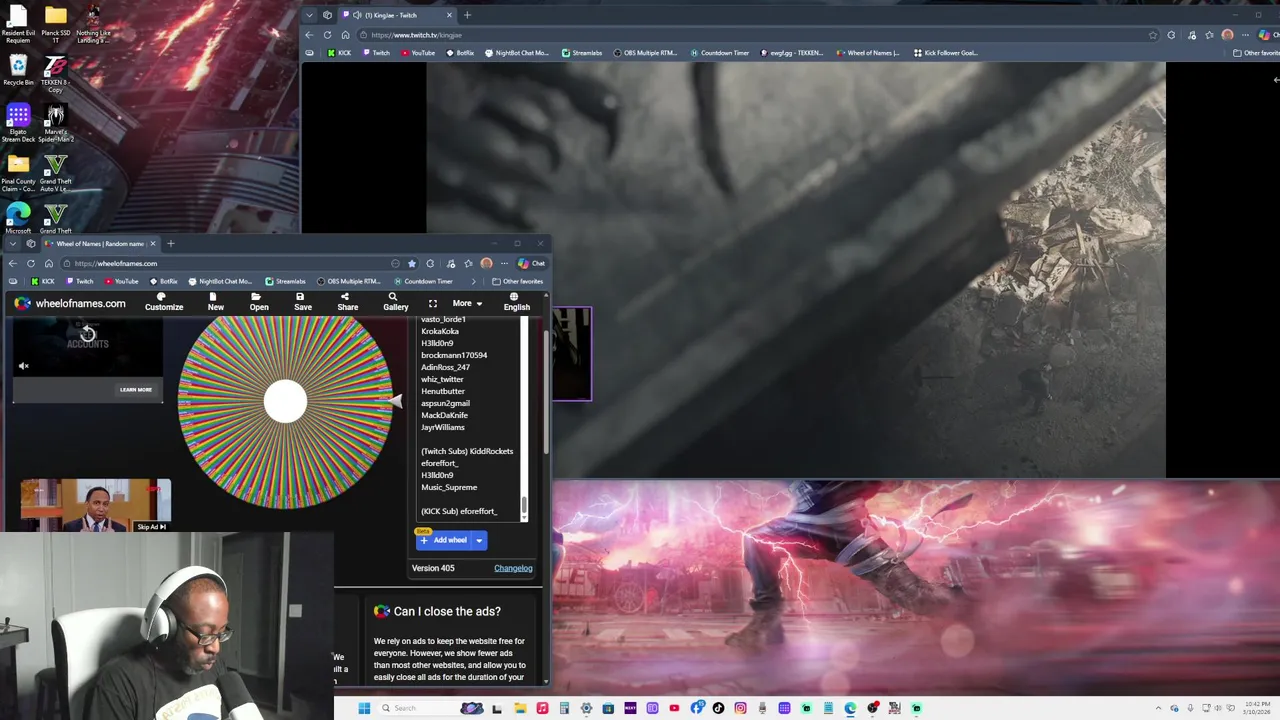The image size is (1280, 720).
Task: Toggle favorite star for wheelofnames.com
Action: click(x=411, y=263)
